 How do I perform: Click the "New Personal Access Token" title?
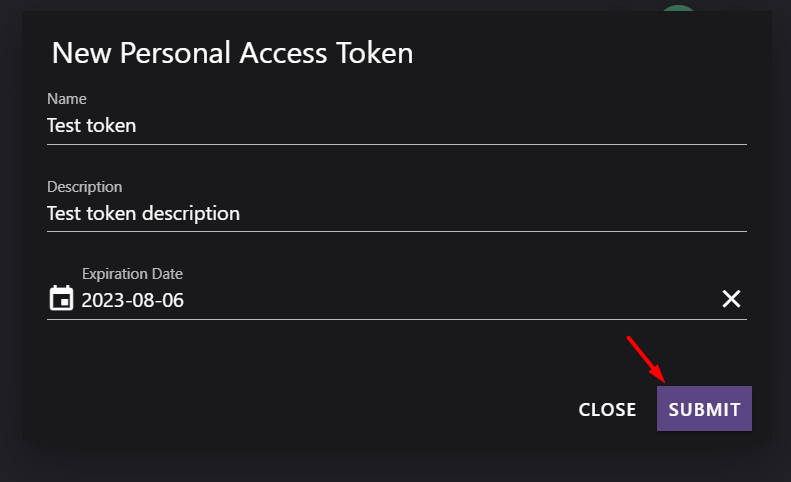[232, 53]
